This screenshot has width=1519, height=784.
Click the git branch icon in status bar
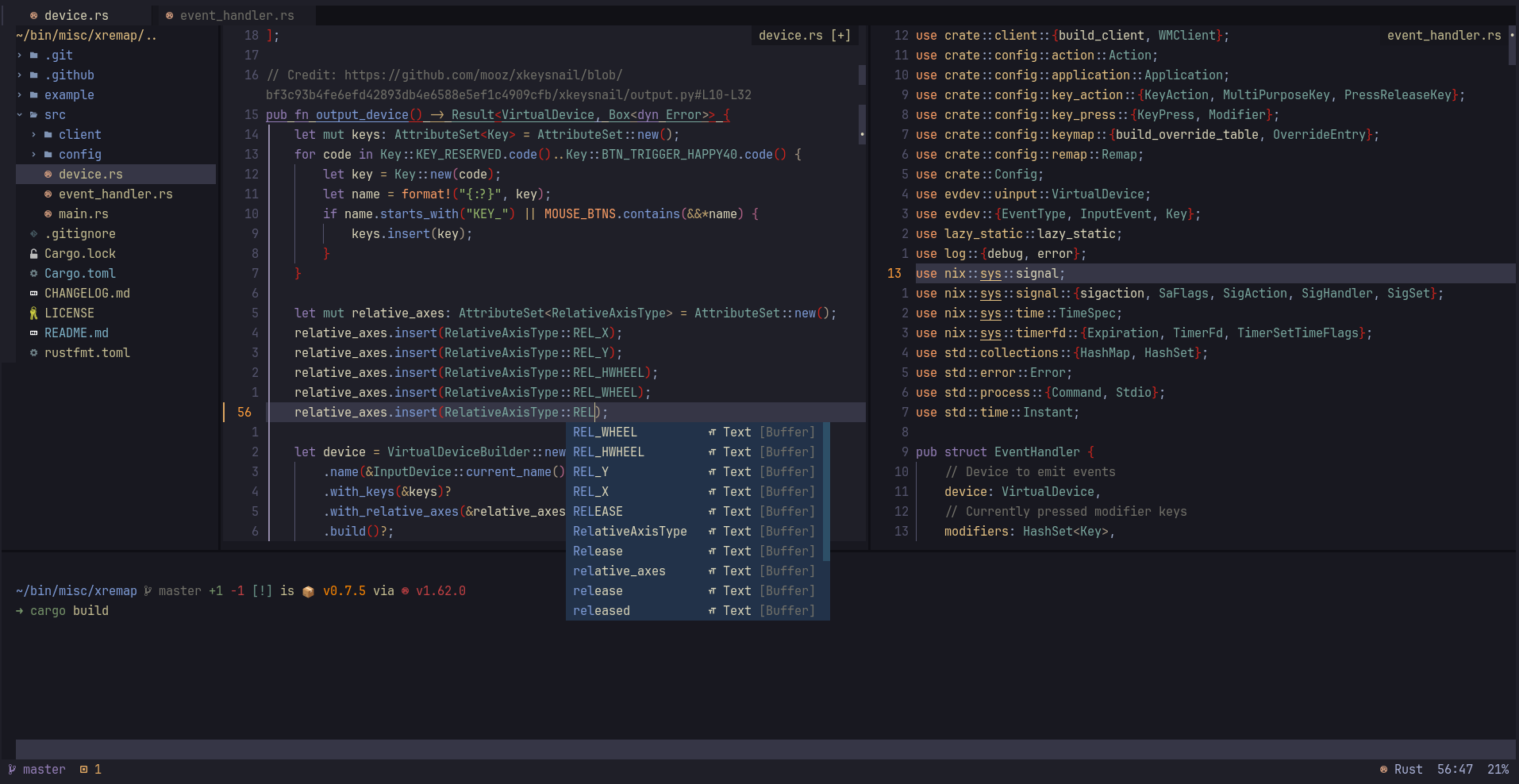point(12,769)
